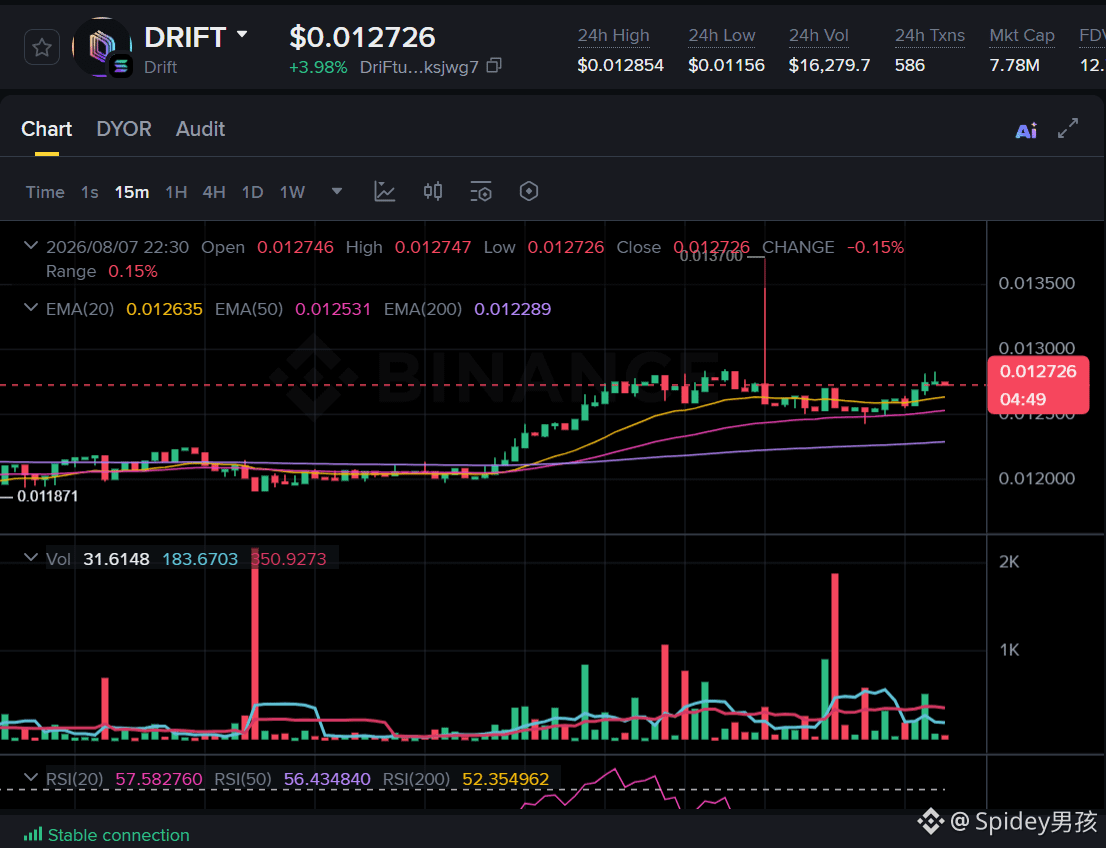Select the 15m interval
Screen dimensions: 1106x848
pyautogui.click(x=132, y=192)
